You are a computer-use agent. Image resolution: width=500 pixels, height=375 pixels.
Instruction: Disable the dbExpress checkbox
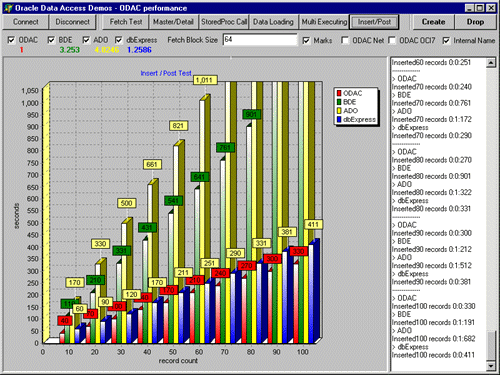tap(118, 40)
